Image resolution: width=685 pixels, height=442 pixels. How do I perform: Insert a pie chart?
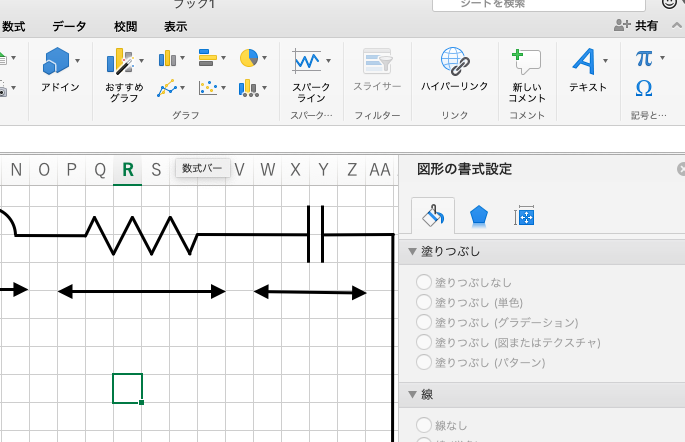pyautogui.click(x=249, y=58)
